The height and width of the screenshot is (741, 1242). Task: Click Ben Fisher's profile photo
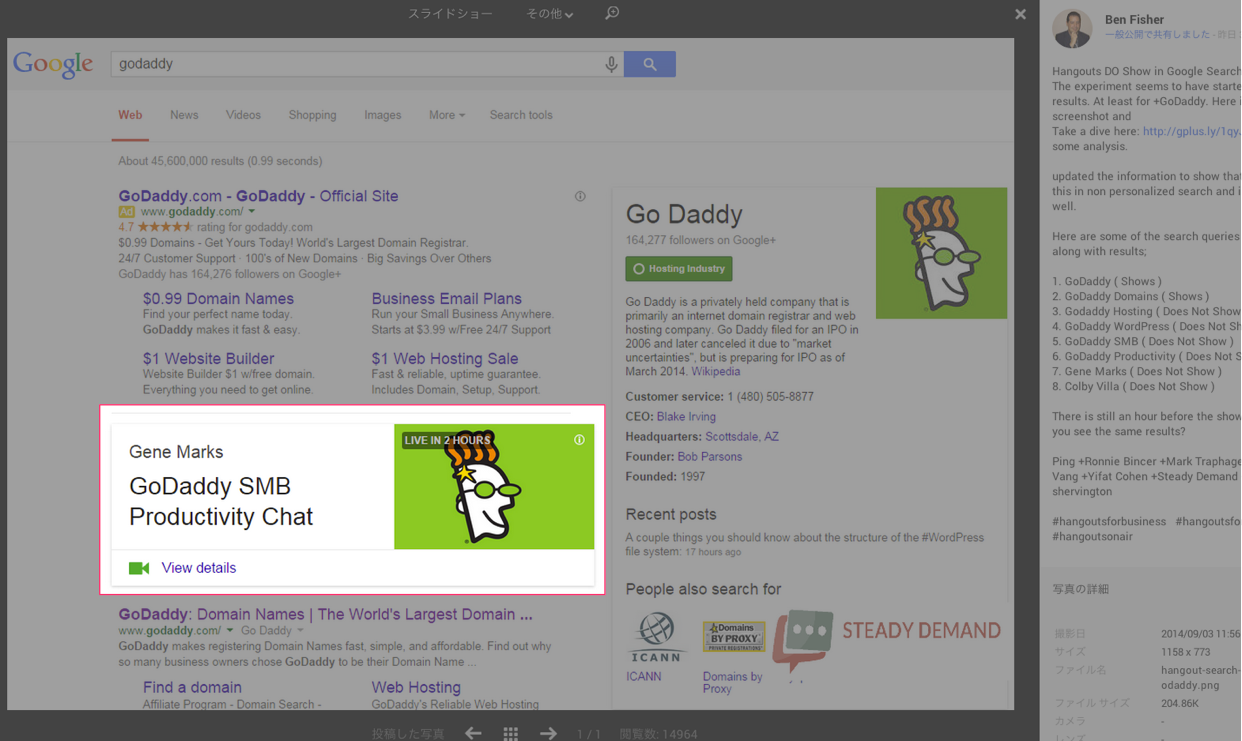1072,28
